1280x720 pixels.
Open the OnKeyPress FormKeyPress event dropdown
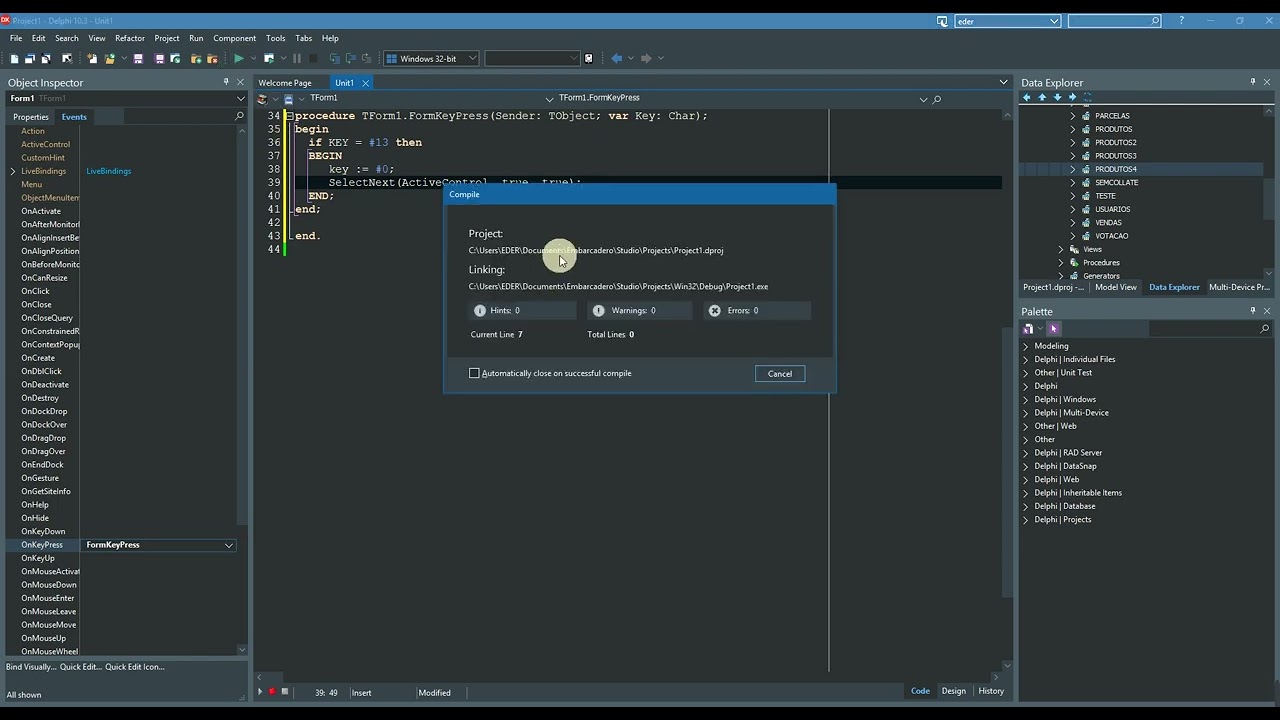click(229, 545)
